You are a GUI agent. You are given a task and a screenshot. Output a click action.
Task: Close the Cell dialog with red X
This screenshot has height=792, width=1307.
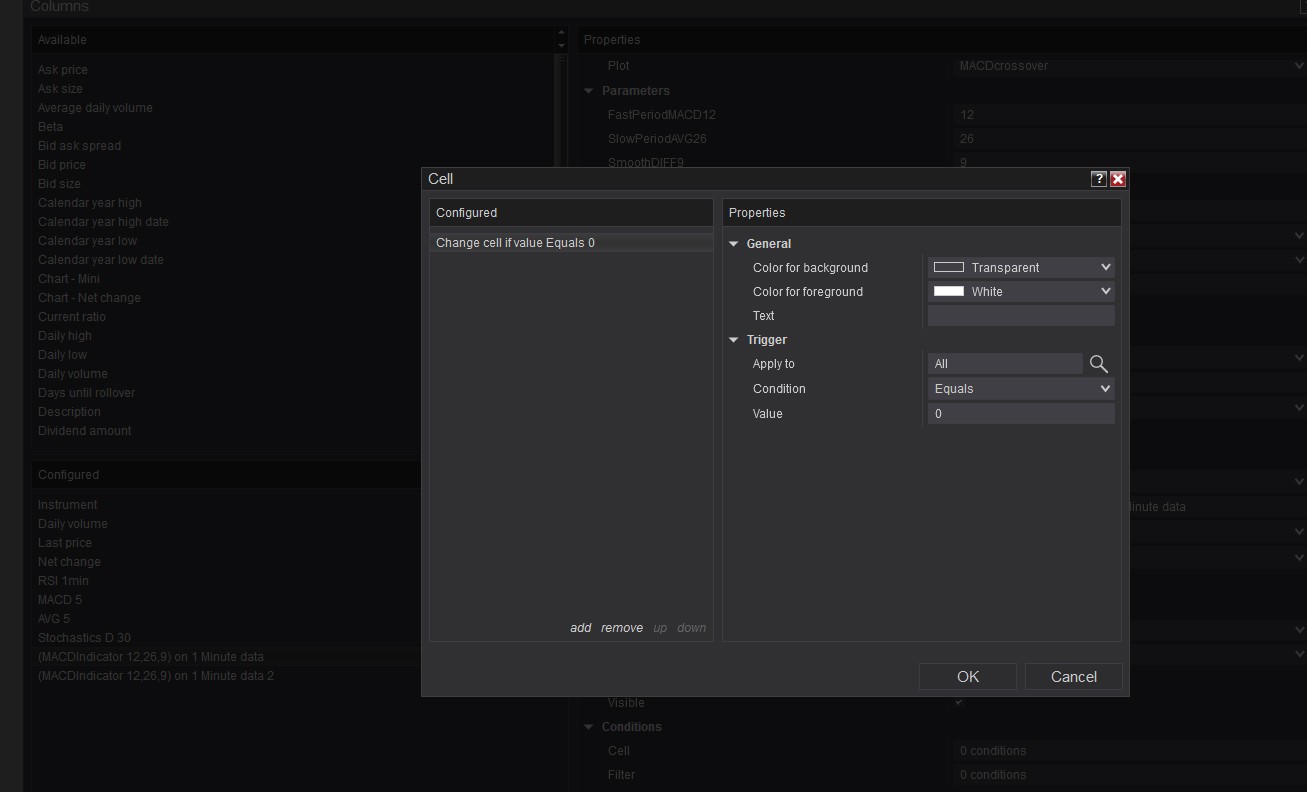point(1118,179)
